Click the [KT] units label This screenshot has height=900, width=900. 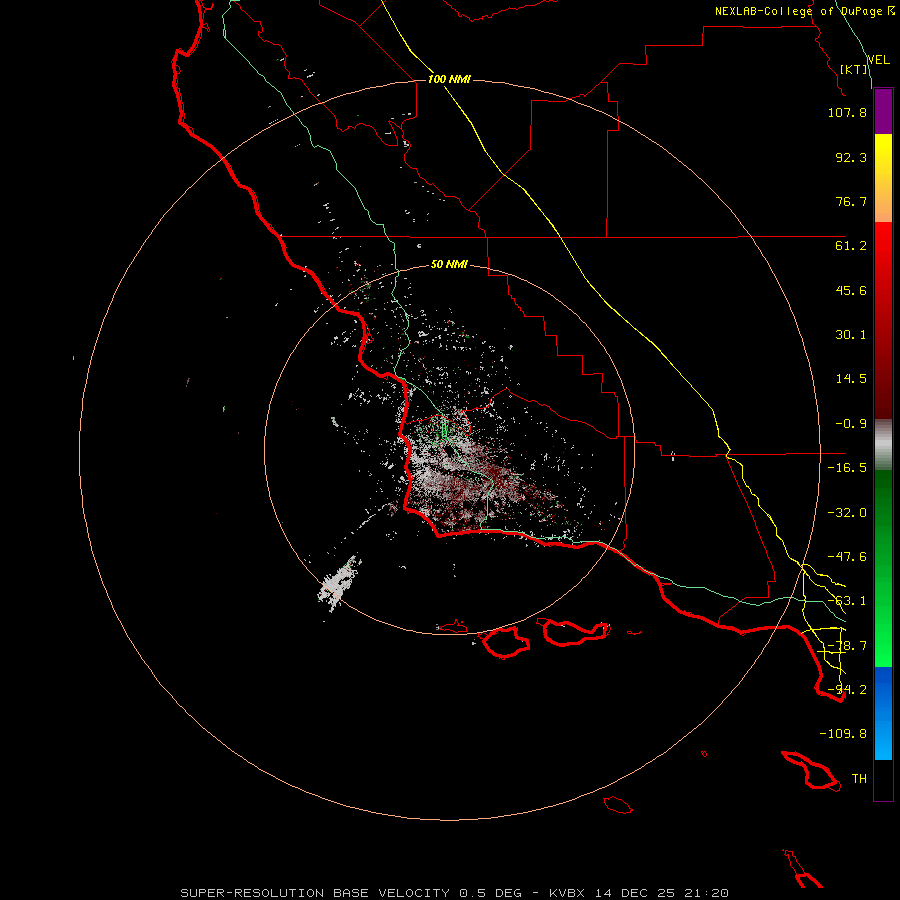[x=854, y=69]
